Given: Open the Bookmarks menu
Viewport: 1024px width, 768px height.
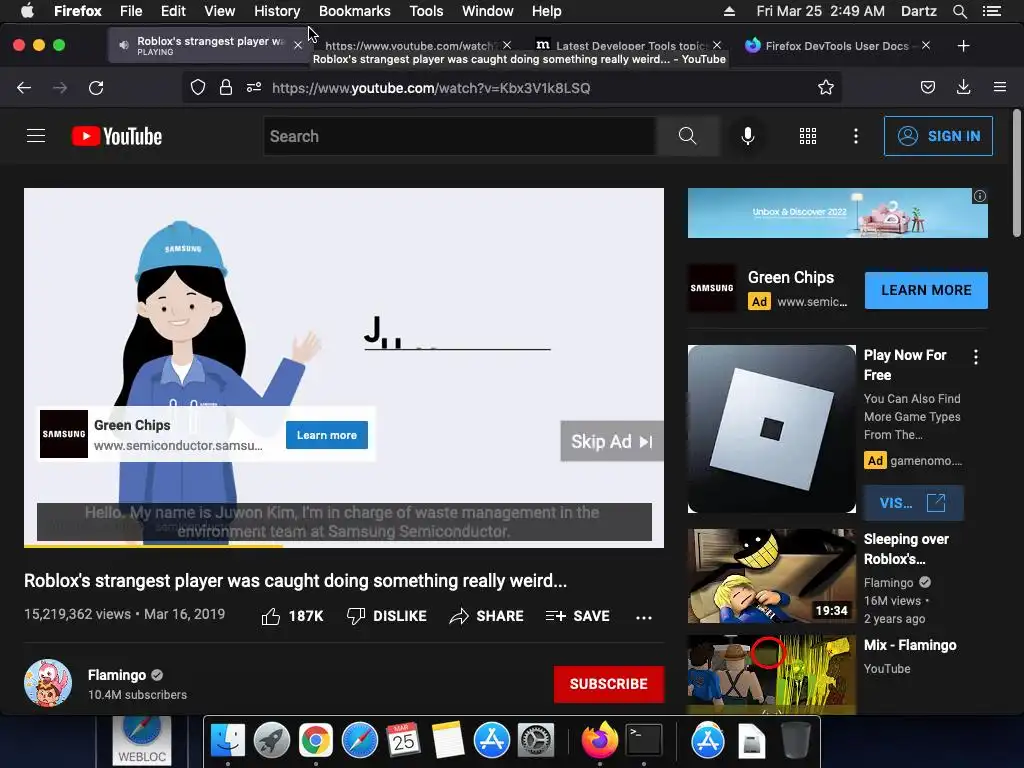Looking at the screenshot, I should coord(355,11).
